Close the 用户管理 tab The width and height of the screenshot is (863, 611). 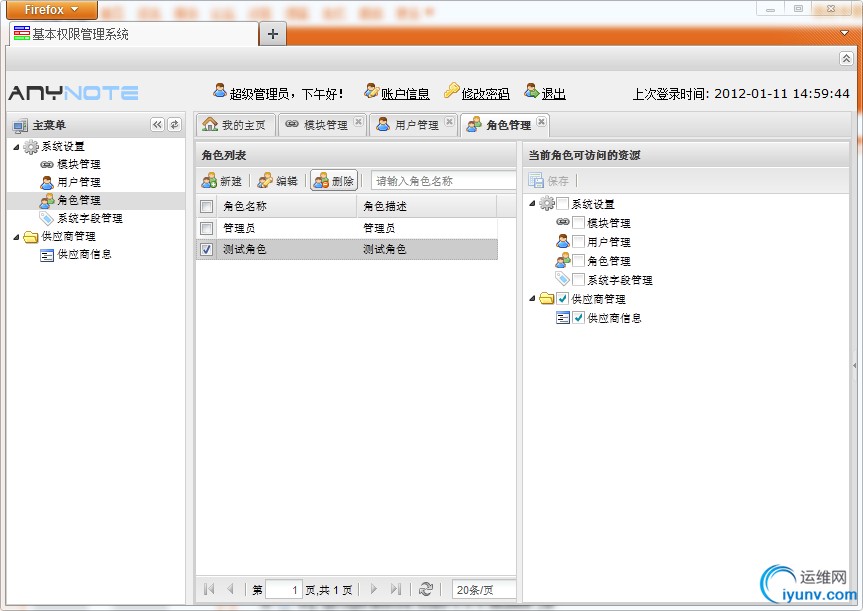[450, 121]
